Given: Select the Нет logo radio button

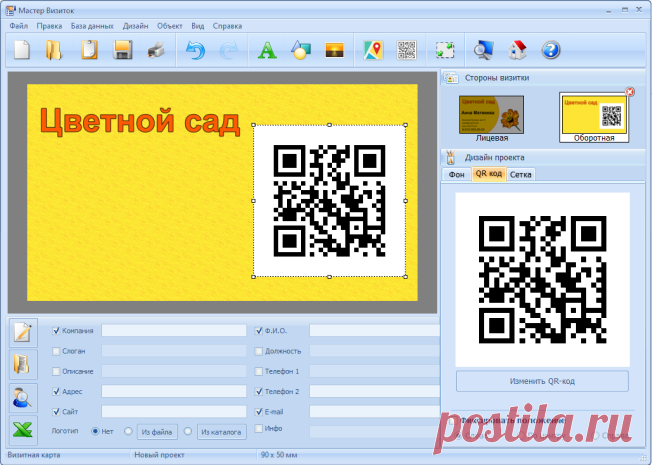Looking at the screenshot, I should [x=96, y=431].
